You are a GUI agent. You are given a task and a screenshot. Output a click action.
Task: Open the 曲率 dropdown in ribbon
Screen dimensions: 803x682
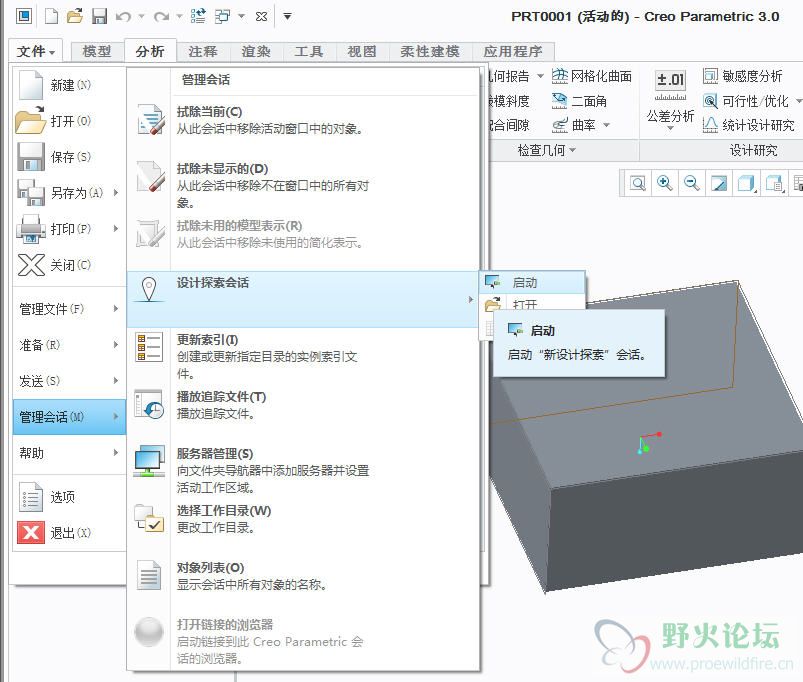click(x=606, y=125)
